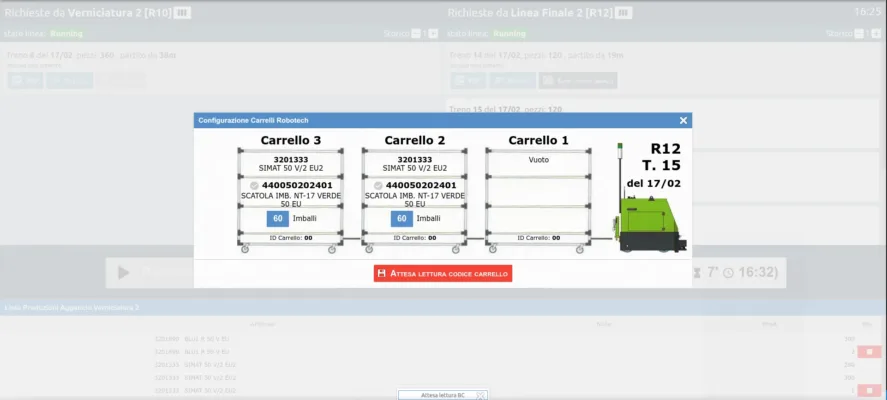Select the 60 Imballi value on Carrello 2
The height and width of the screenshot is (400, 887).
coord(402,218)
